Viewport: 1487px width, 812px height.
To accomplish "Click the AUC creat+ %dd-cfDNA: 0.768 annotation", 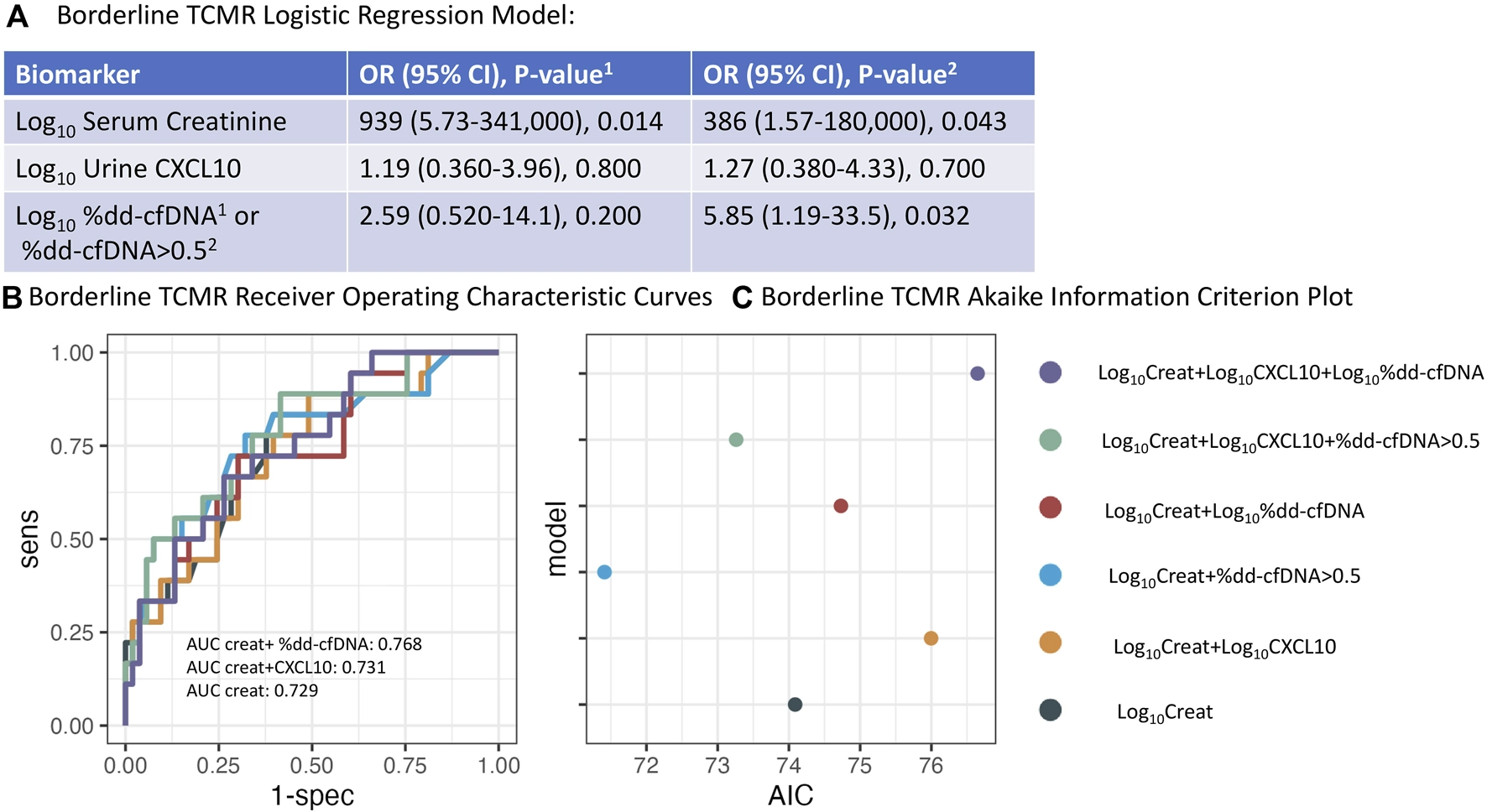I will 304,644.
